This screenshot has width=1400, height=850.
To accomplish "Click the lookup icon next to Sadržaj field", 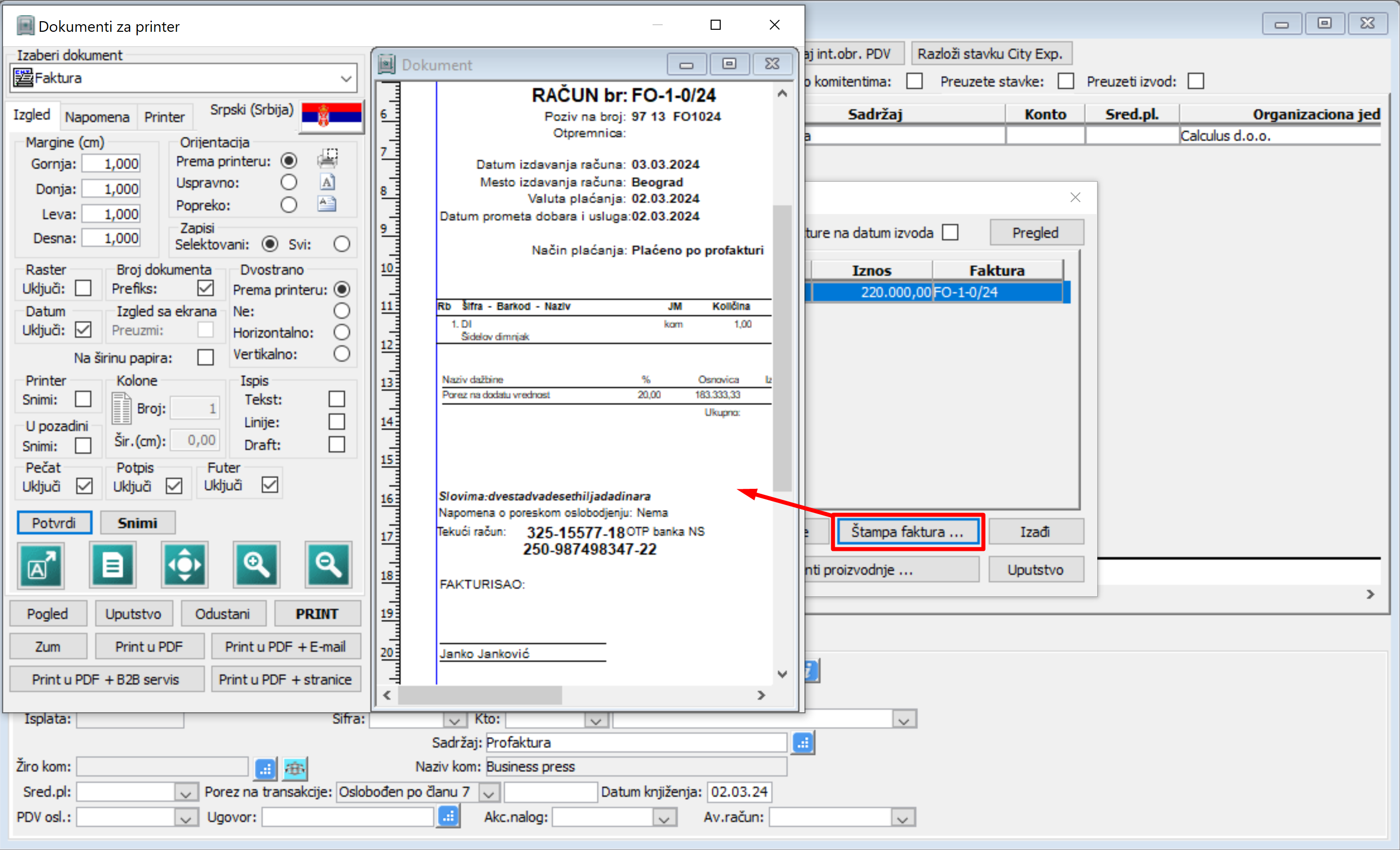I will [803, 743].
